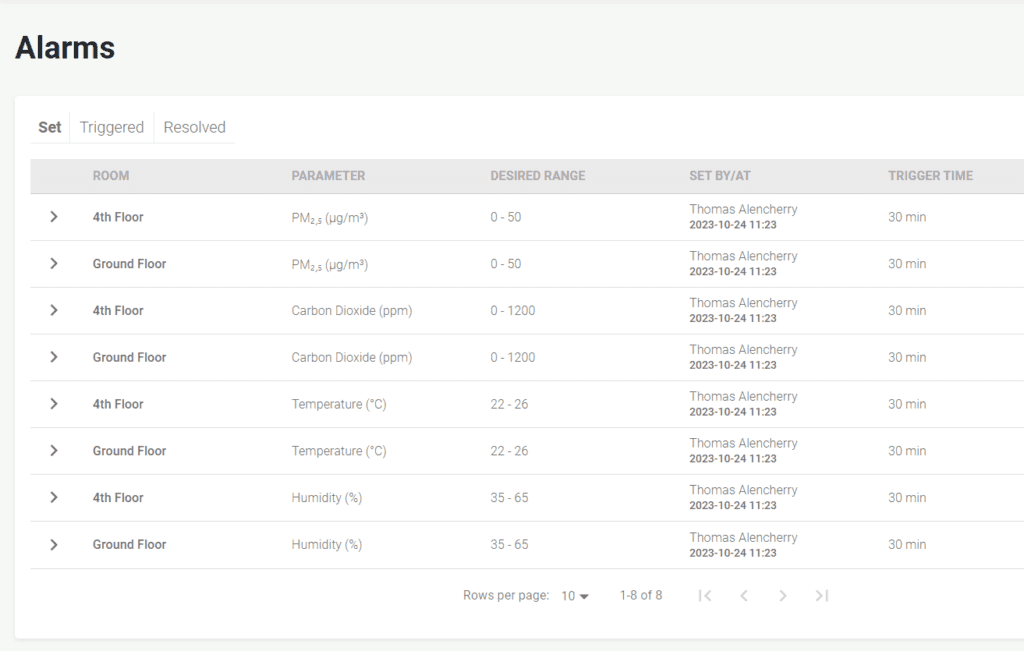Go to the first page icon
The image size is (1024, 651).
coord(705,596)
